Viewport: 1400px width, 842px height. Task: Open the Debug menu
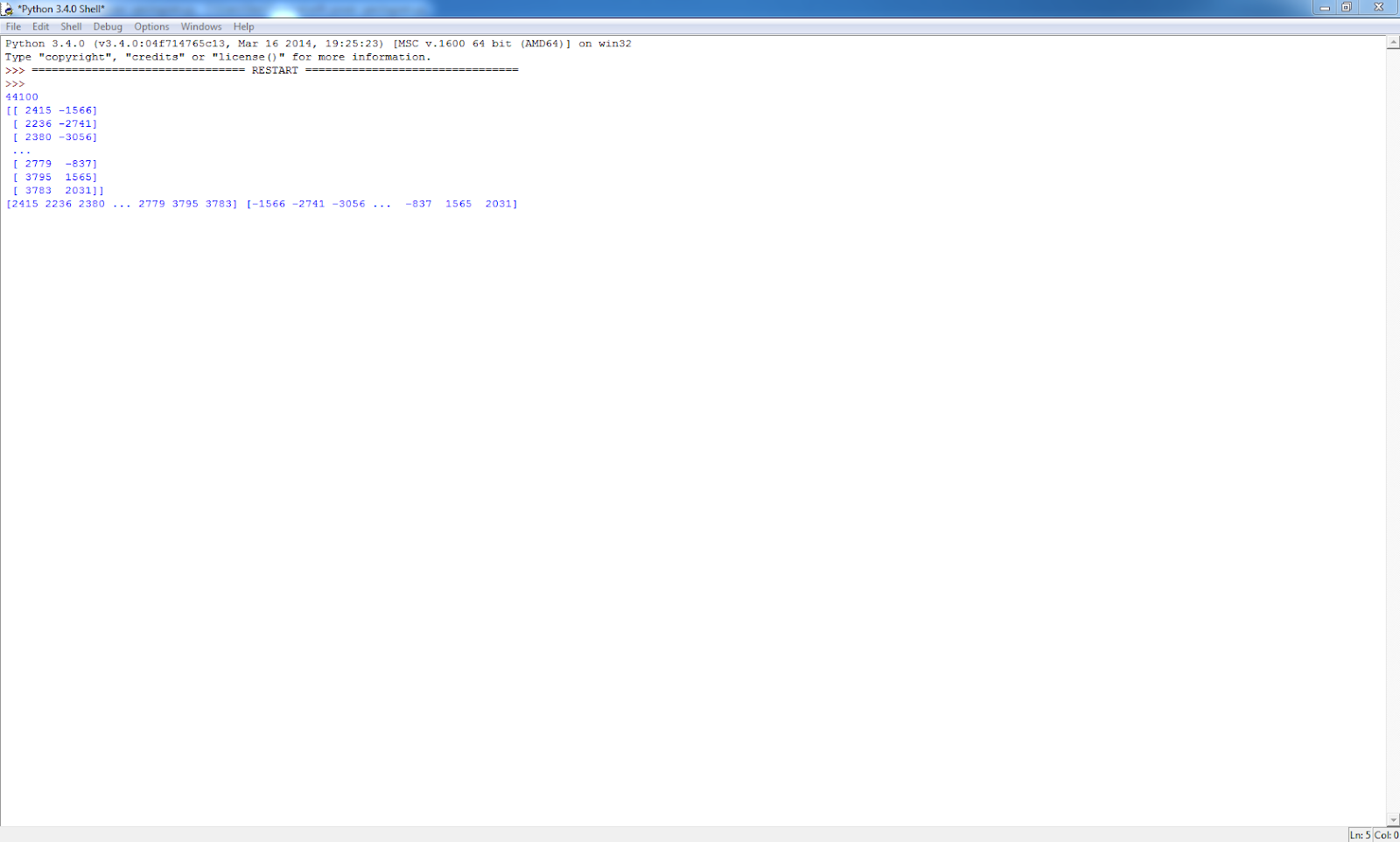point(108,26)
